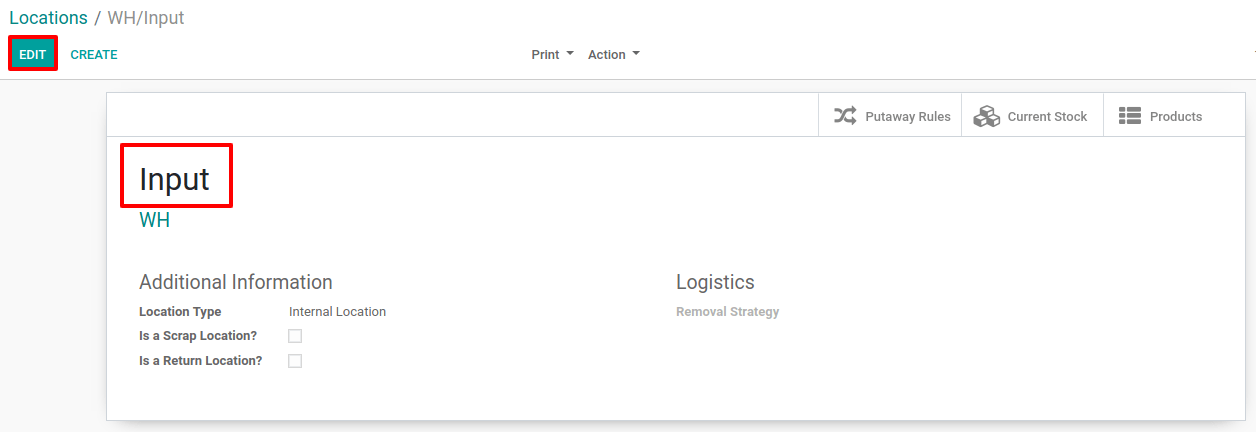The width and height of the screenshot is (1256, 432).
Task: Toggle the Is a Return Location checkbox
Action: pos(295,361)
